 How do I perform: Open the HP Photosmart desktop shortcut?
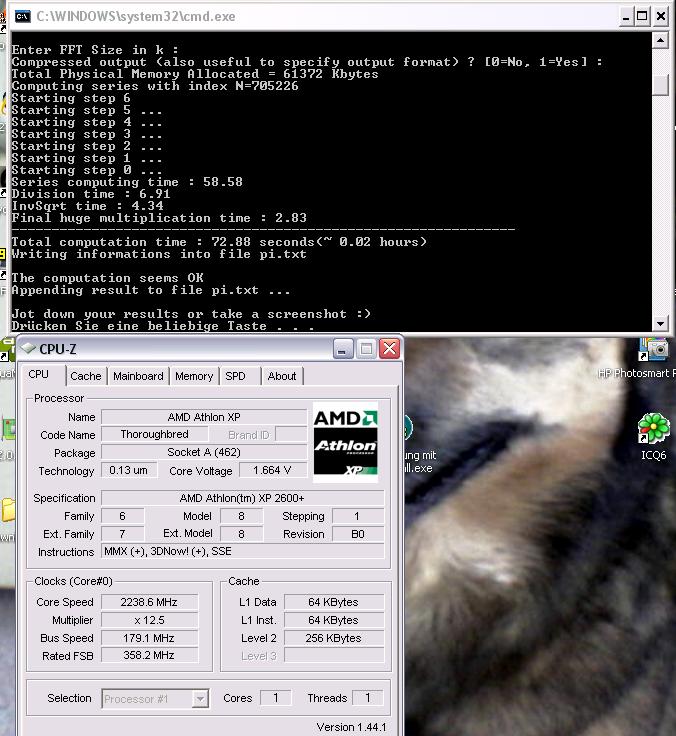pyautogui.click(x=653, y=358)
